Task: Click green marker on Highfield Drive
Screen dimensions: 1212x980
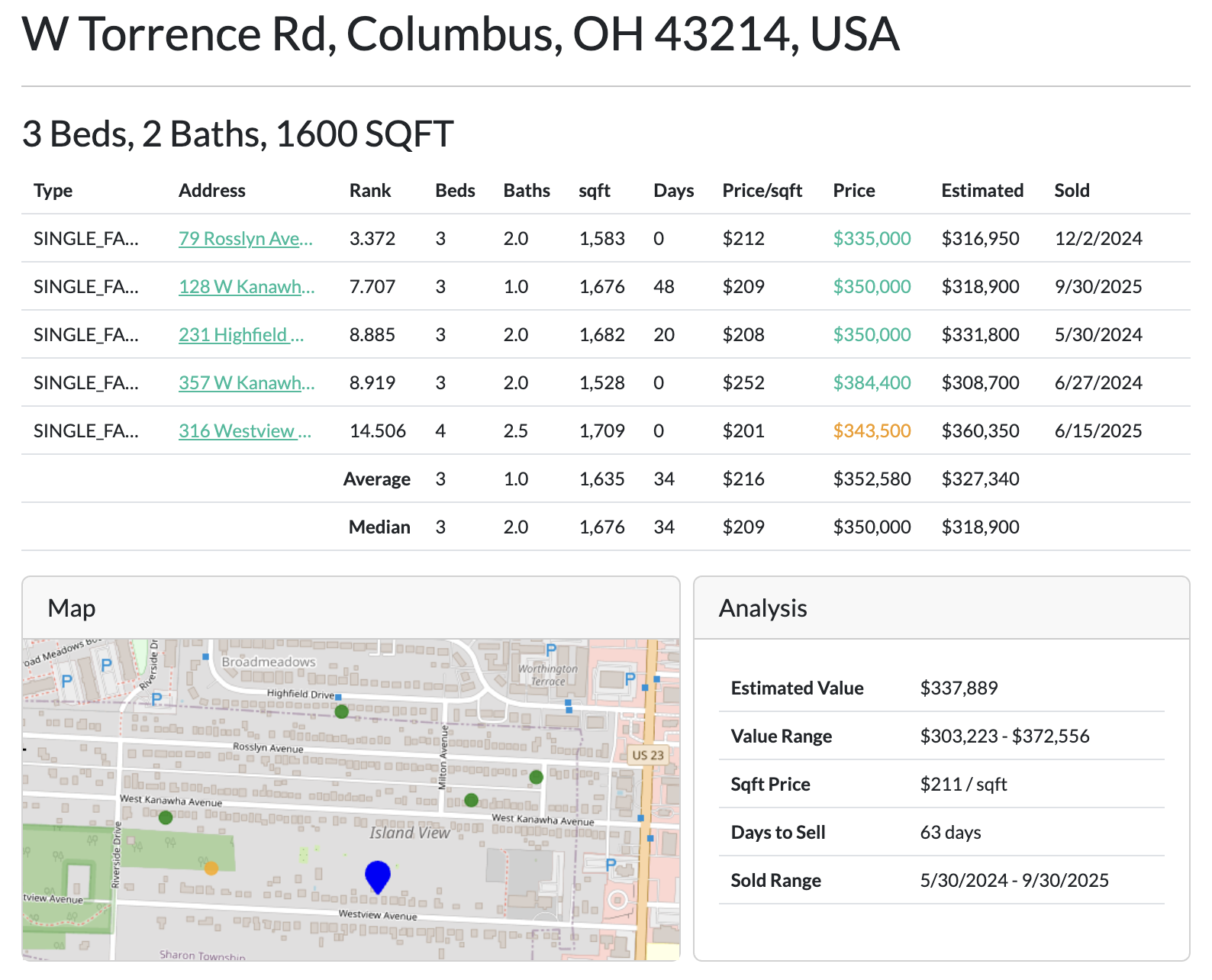Action: [341, 711]
